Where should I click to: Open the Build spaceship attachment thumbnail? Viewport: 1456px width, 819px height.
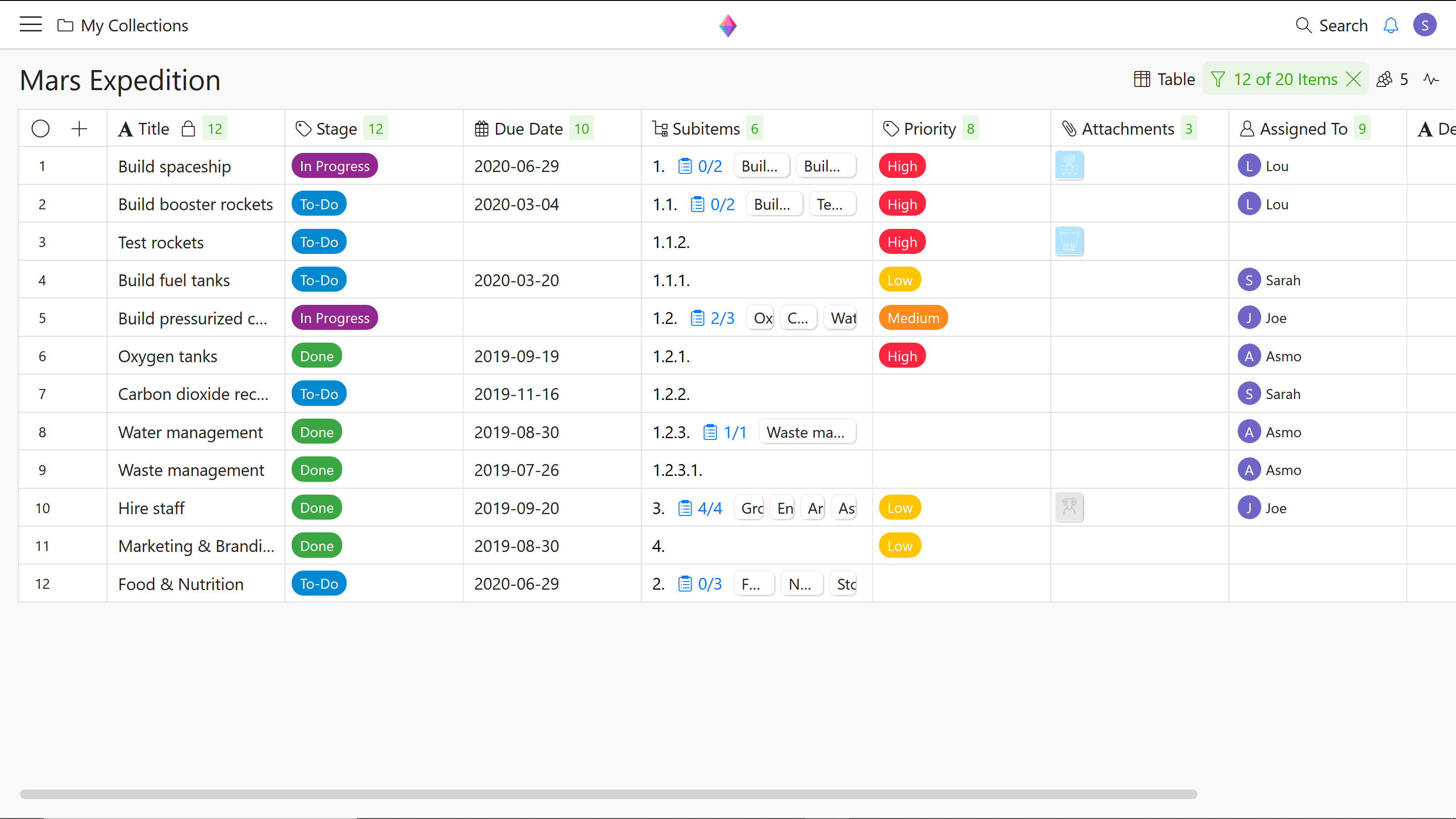pos(1069,166)
